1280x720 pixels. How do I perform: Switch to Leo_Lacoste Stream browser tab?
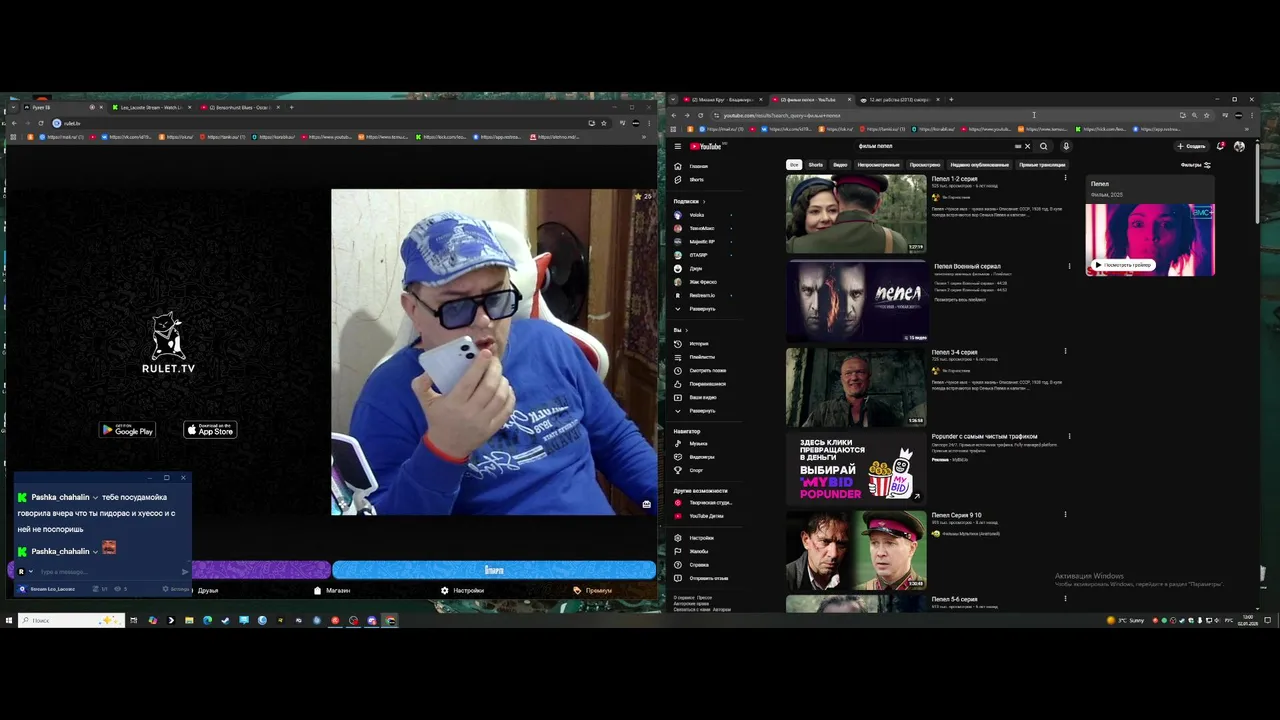click(150, 107)
